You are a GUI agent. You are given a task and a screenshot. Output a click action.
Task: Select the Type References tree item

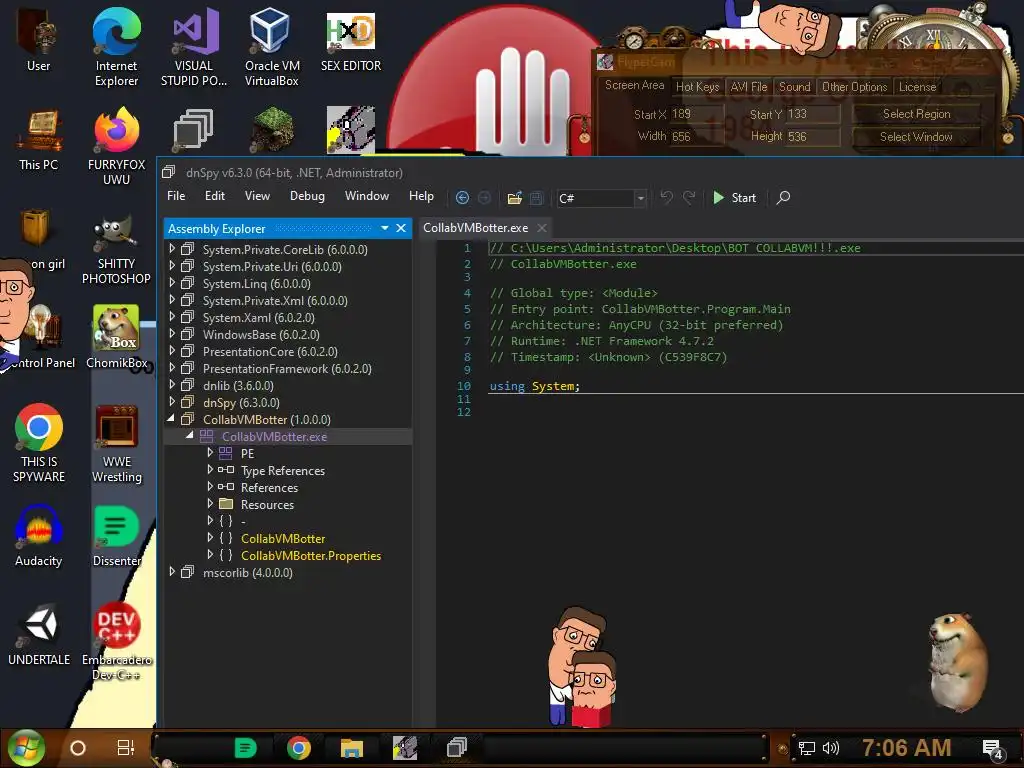point(283,471)
